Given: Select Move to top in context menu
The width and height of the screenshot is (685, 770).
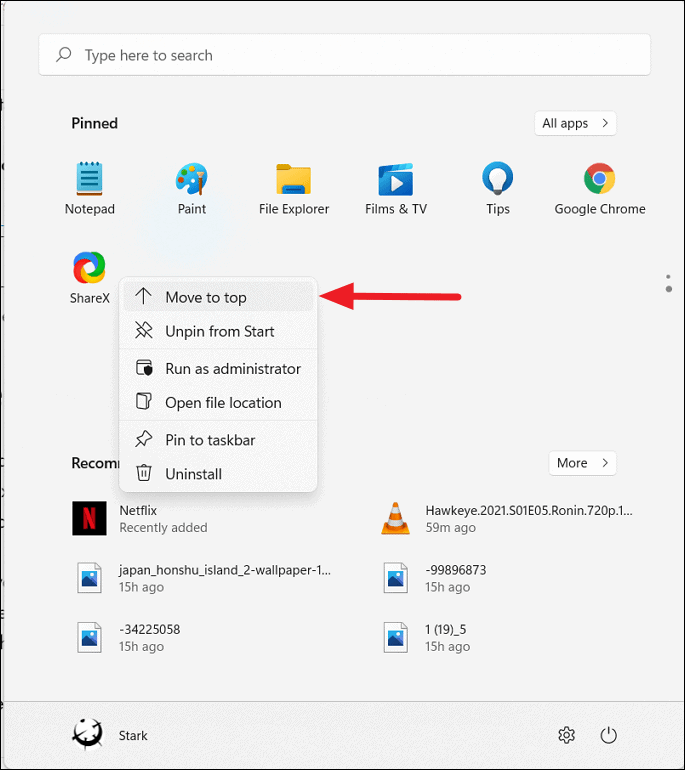Looking at the screenshot, I should point(218,297).
